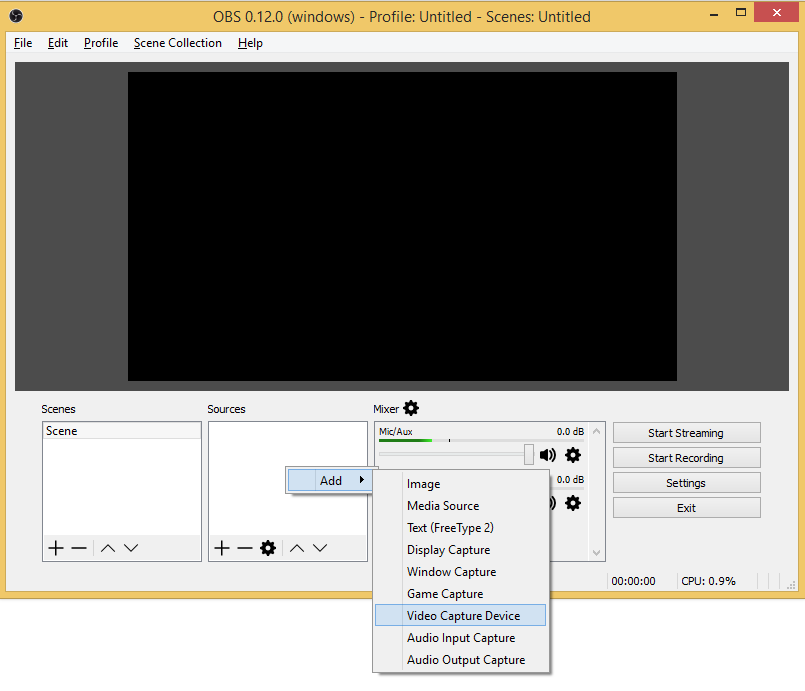This screenshot has width=805, height=691.
Task: Click the Mic/Aux volume slider handle
Action: (x=529, y=455)
